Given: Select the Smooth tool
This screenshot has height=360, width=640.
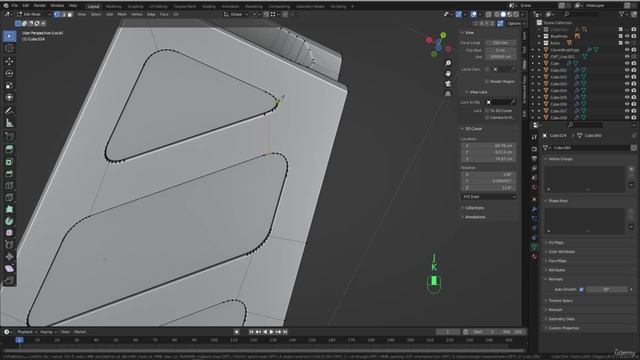Looking at the screenshot, I should tap(9, 233).
